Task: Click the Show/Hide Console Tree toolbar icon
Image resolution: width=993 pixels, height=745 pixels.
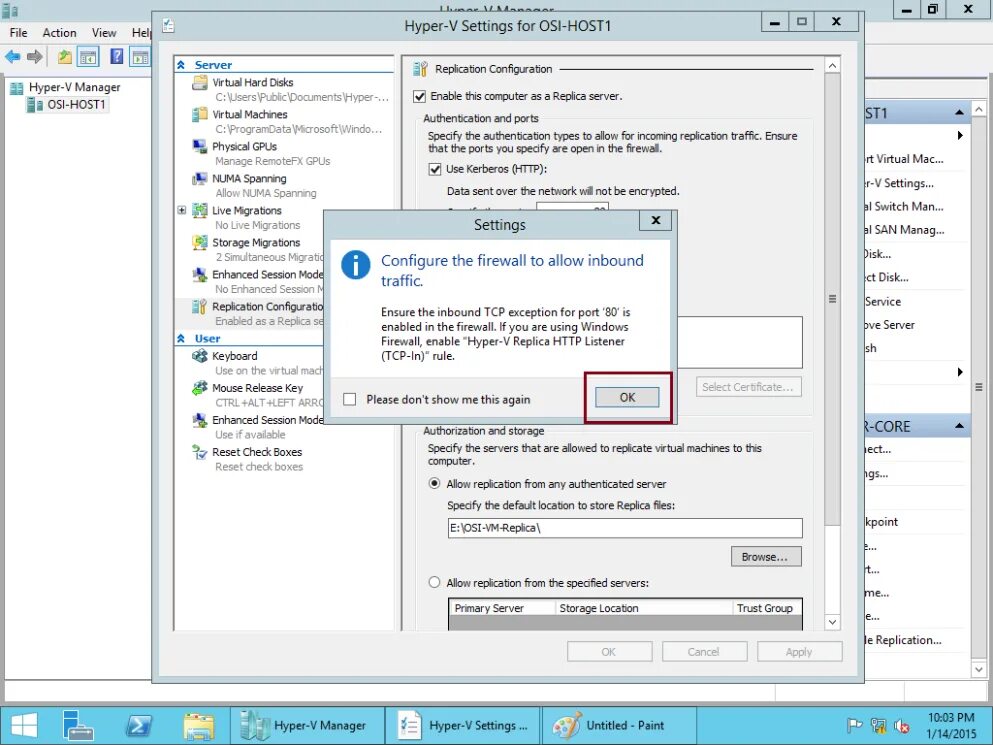Action: click(x=88, y=56)
